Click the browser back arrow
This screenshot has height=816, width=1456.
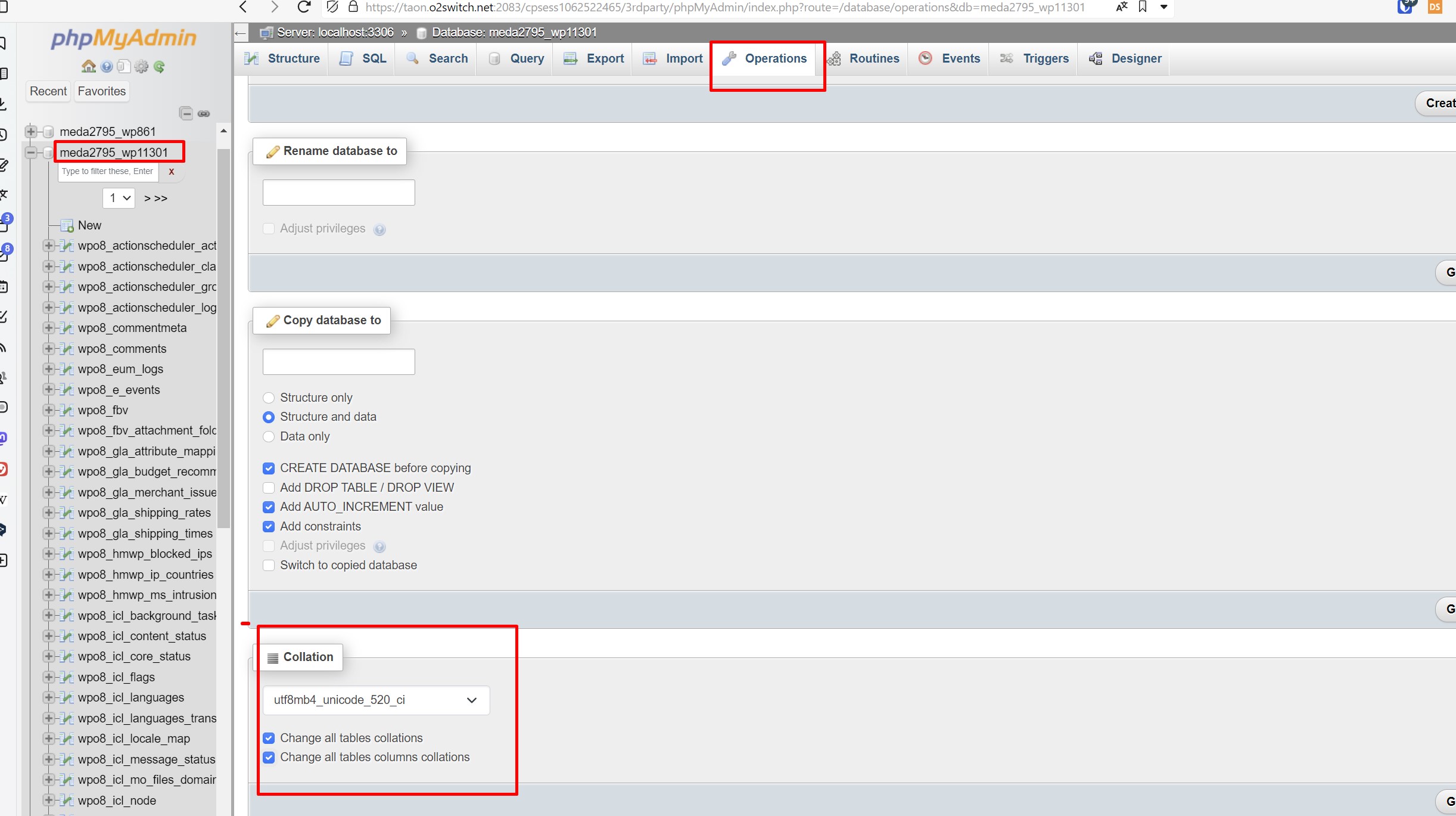click(x=243, y=7)
